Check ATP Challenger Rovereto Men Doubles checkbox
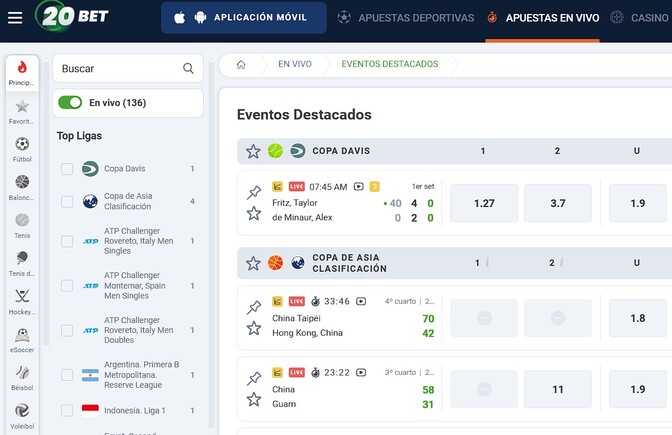The width and height of the screenshot is (672, 435). (x=67, y=330)
